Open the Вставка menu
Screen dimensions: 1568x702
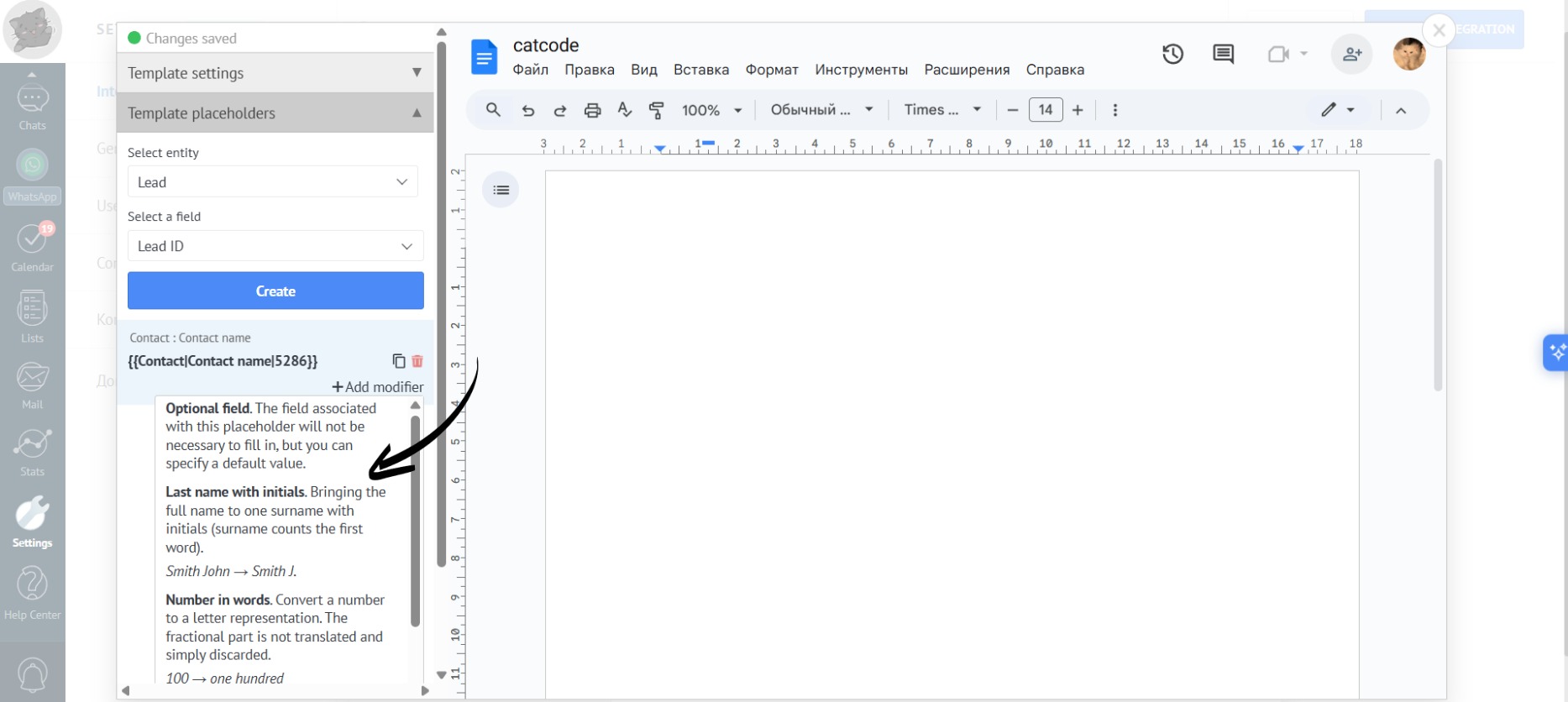700,70
